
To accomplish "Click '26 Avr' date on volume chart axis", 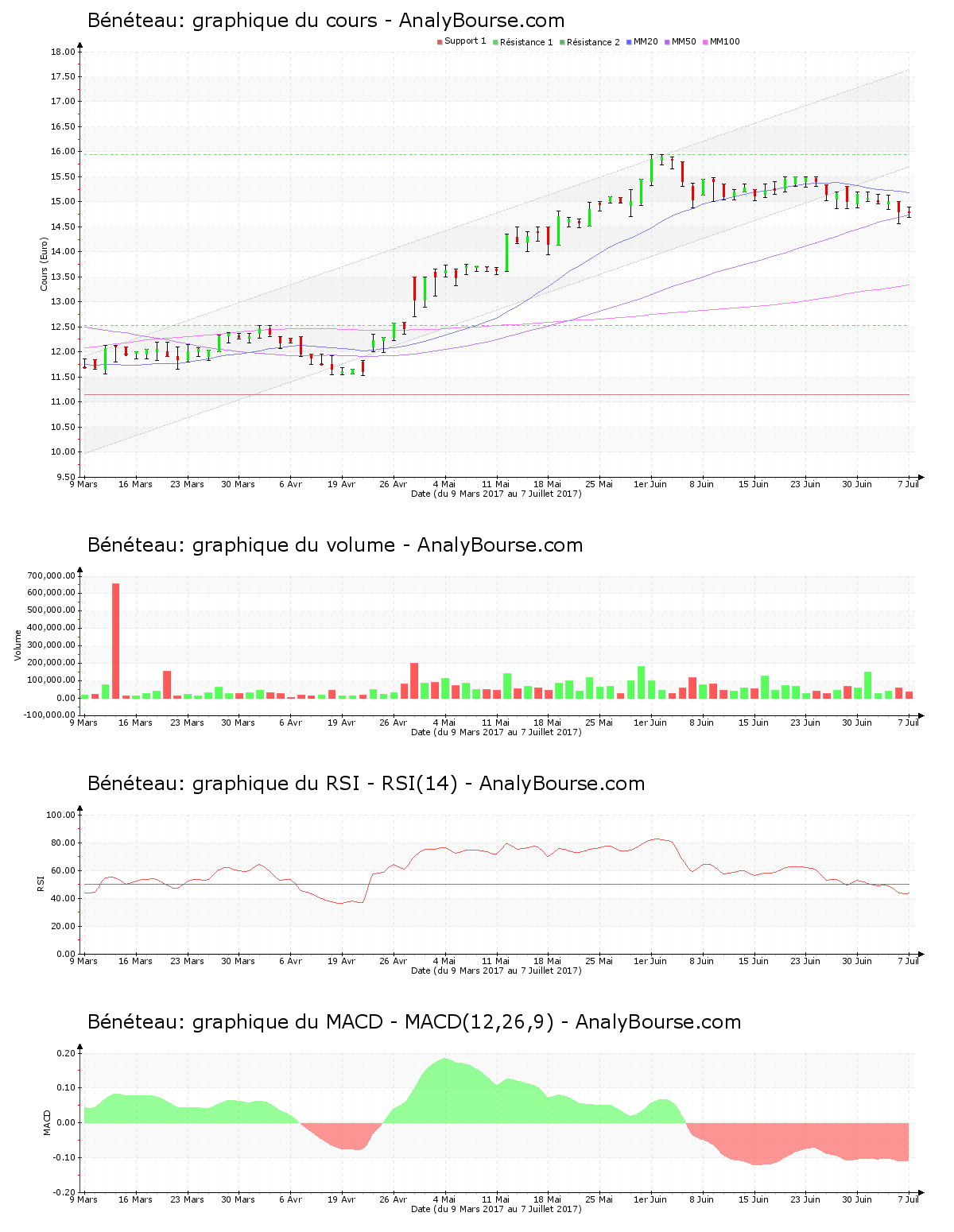I will click(393, 723).
